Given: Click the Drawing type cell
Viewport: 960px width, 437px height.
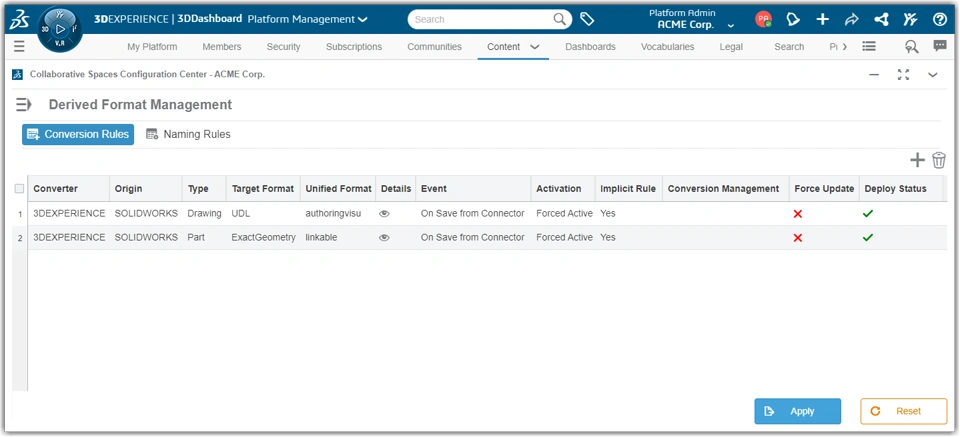Looking at the screenshot, I should pyautogui.click(x=204, y=214).
